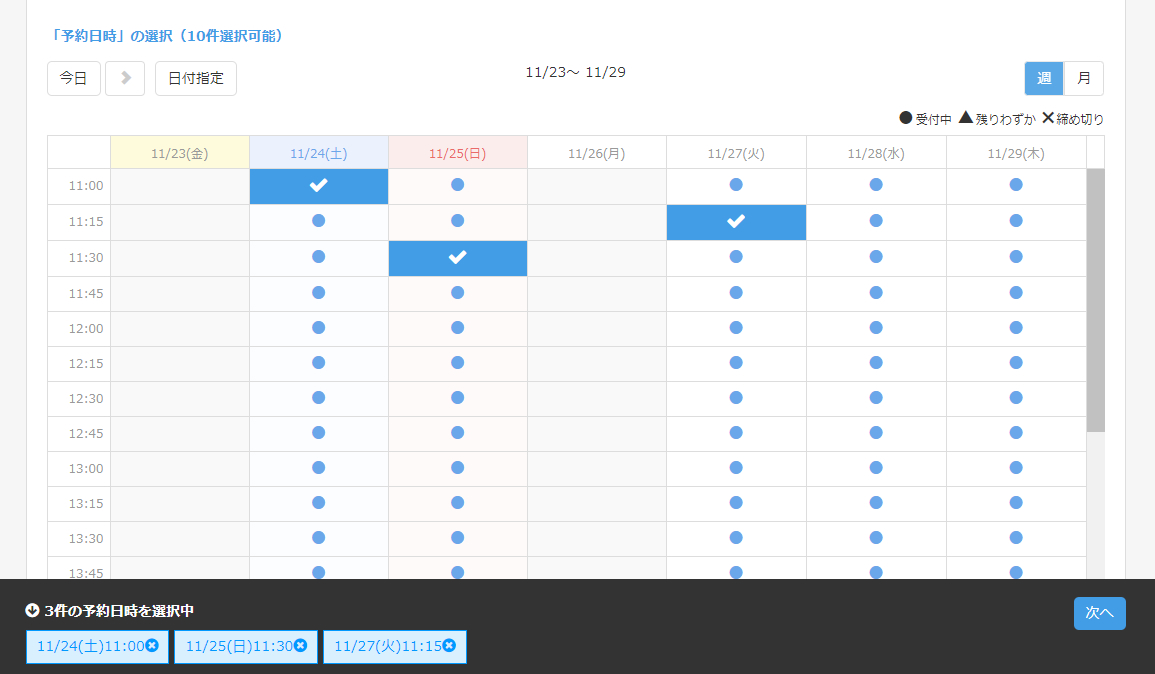
Task: Switch to 月 (month) view
Action: (1083, 78)
